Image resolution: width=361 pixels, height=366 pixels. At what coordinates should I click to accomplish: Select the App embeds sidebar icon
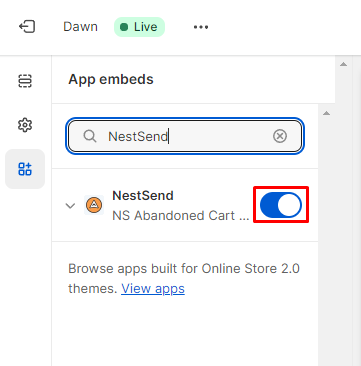(x=25, y=169)
